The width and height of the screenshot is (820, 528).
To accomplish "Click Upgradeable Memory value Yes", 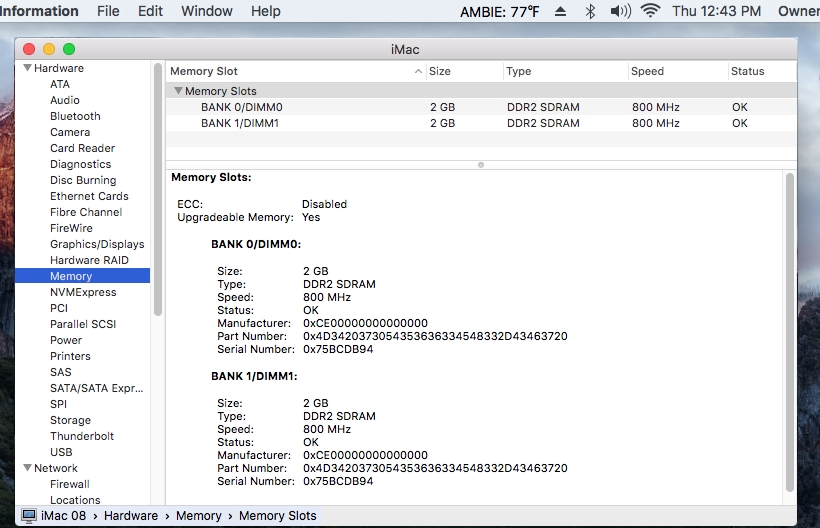I will [x=311, y=217].
